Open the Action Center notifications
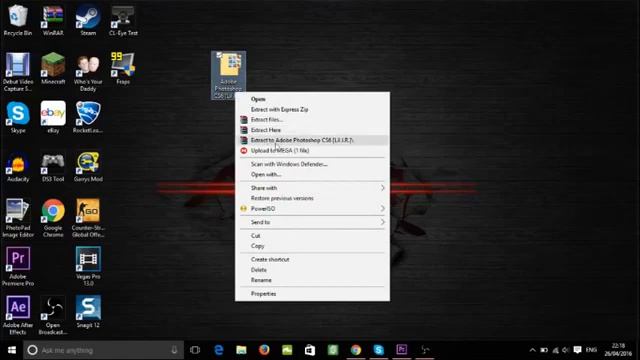 point(577,350)
